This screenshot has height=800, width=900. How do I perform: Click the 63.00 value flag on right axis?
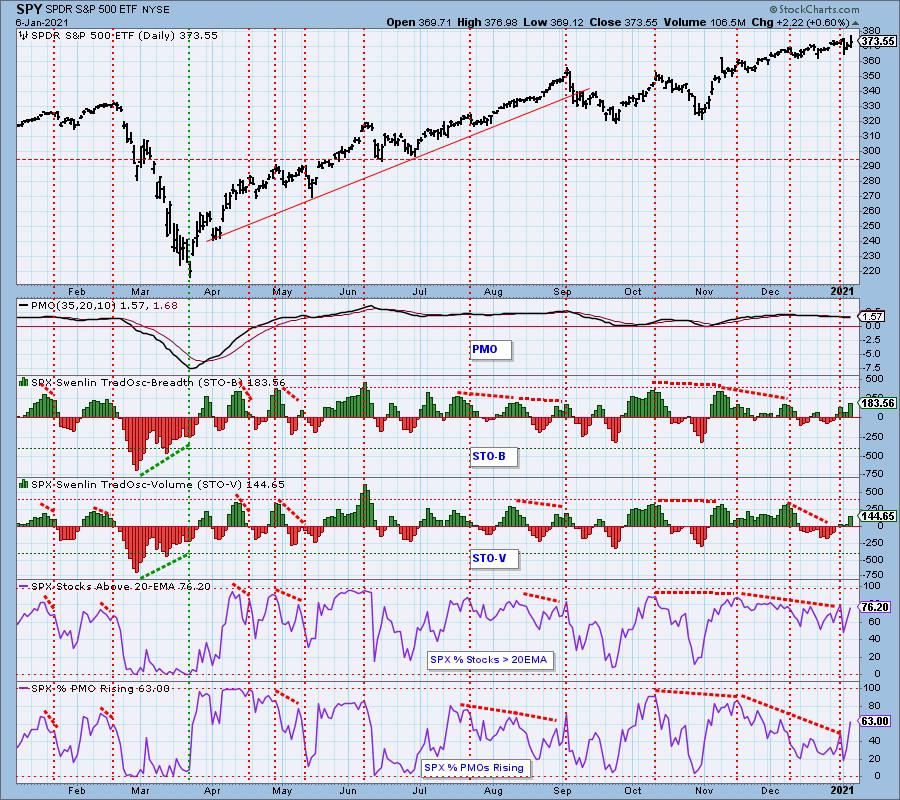[x=875, y=721]
